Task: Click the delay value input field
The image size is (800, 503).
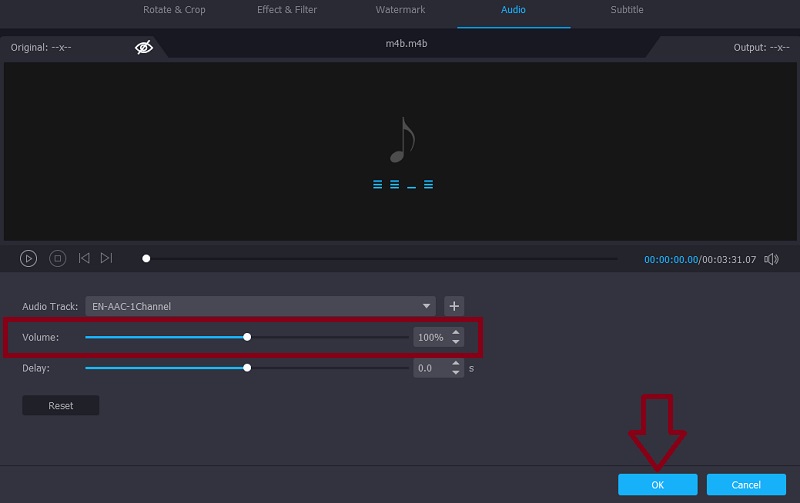Action: [430, 368]
